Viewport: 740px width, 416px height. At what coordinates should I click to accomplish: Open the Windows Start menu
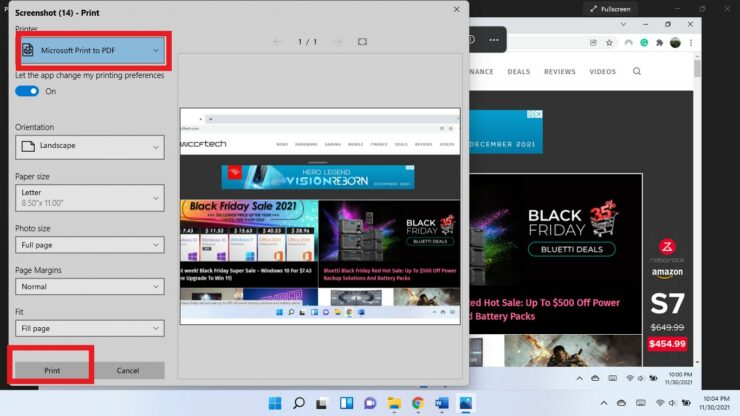(x=275, y=403)
